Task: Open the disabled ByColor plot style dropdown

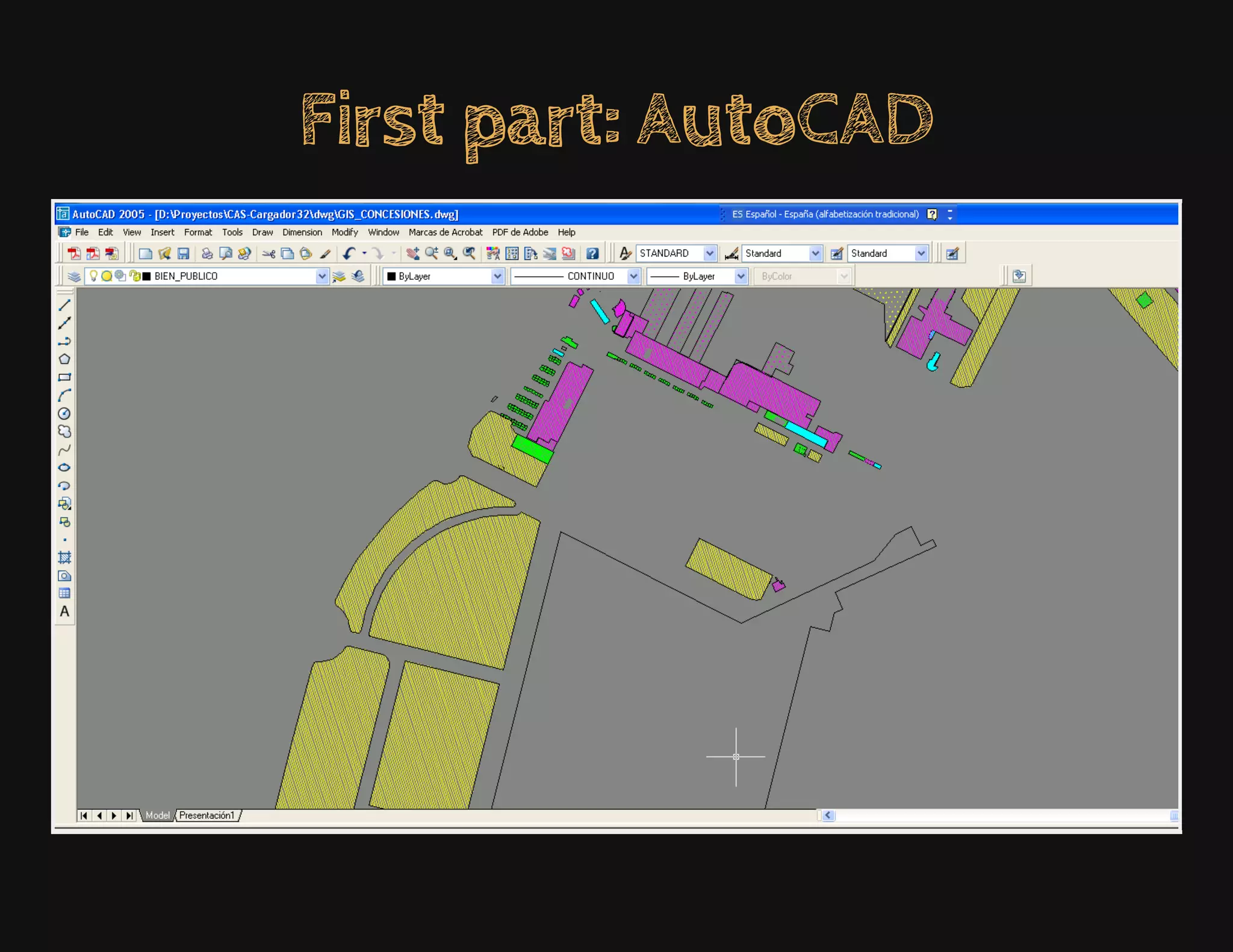Action: click(x=844, y=276)
